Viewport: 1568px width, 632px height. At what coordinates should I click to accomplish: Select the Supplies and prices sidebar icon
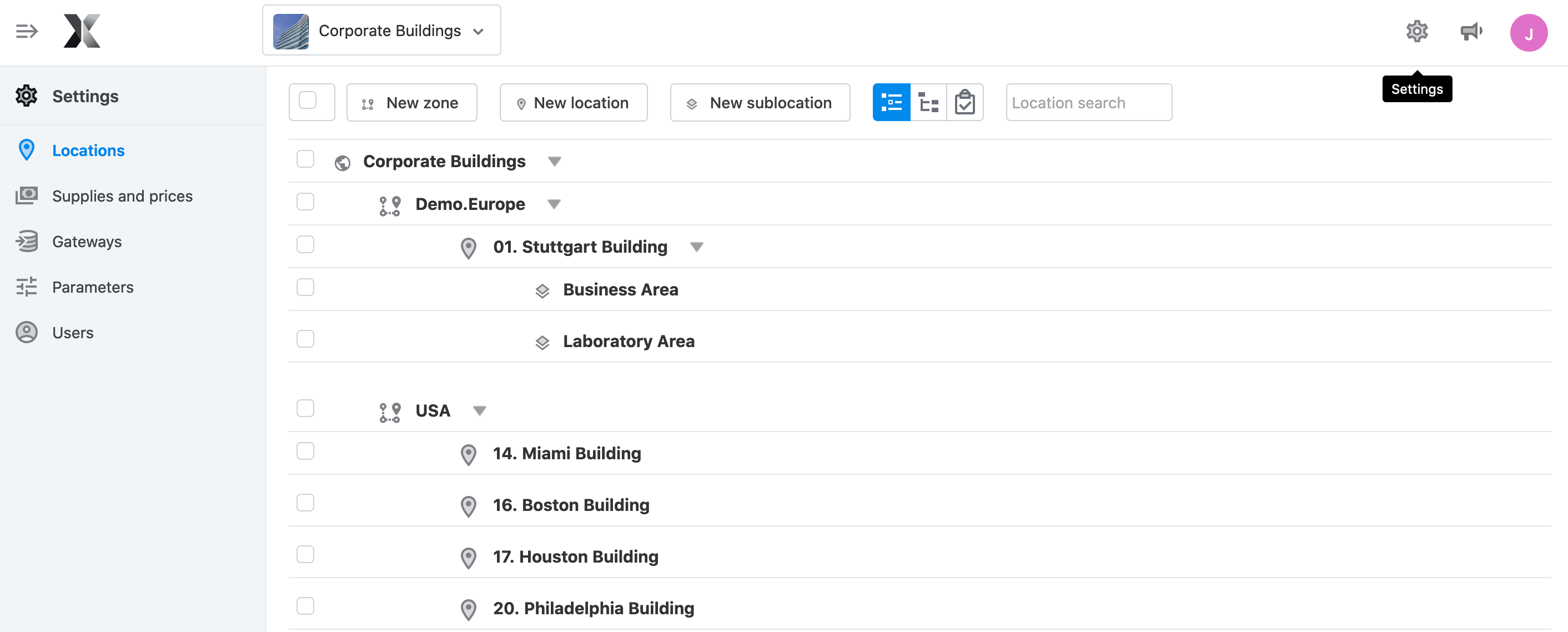(x=27, y=195)
